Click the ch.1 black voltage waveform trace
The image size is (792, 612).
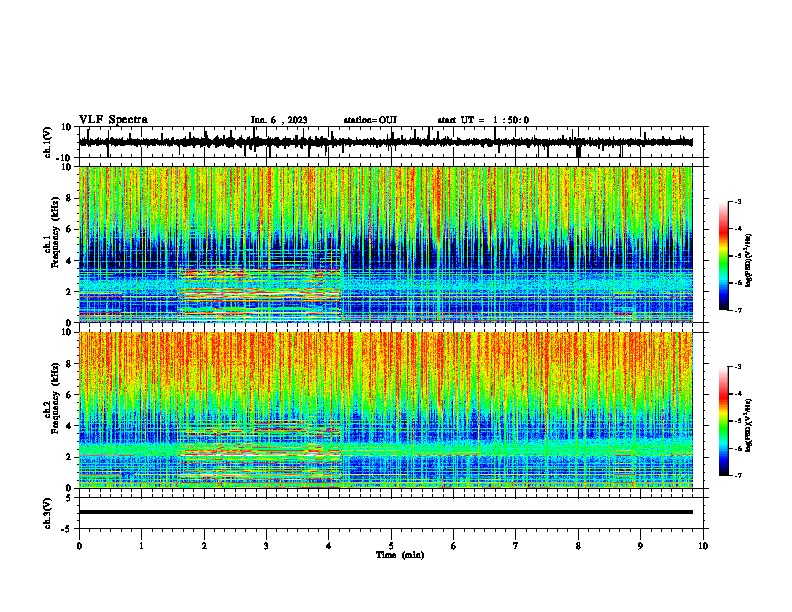(x=385, y=142)
